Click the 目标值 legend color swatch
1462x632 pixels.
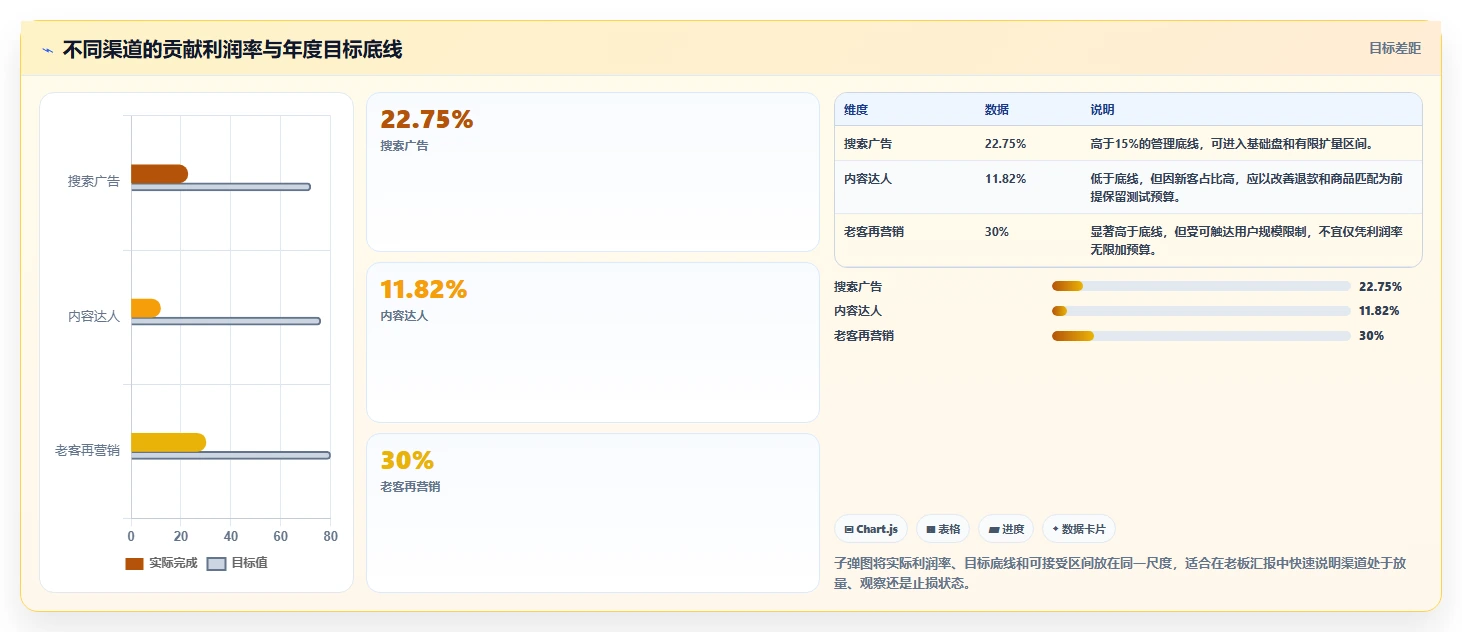coord(217,564)
